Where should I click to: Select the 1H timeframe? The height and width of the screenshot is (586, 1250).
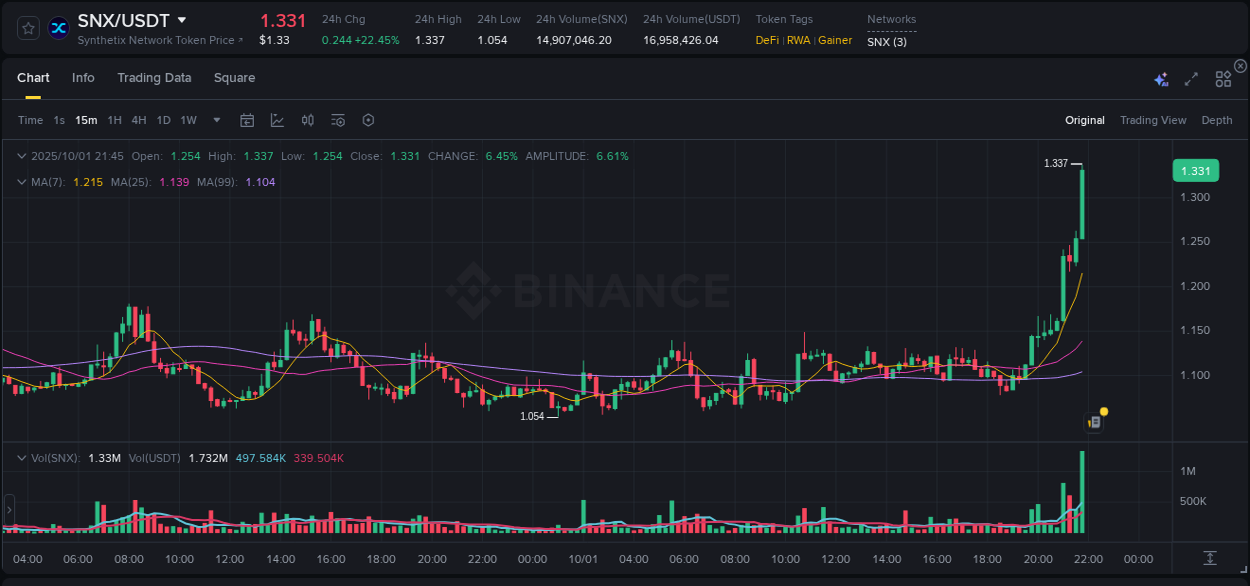[x=115, y=119]
